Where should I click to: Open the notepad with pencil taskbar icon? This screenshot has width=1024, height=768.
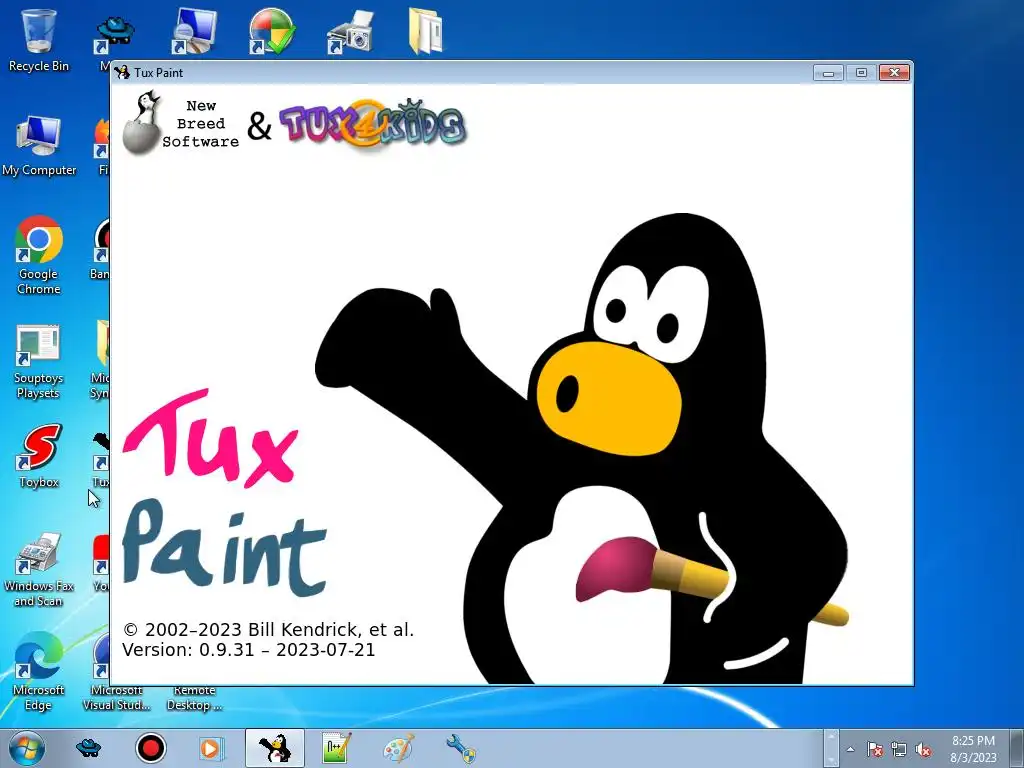point(336,748)
